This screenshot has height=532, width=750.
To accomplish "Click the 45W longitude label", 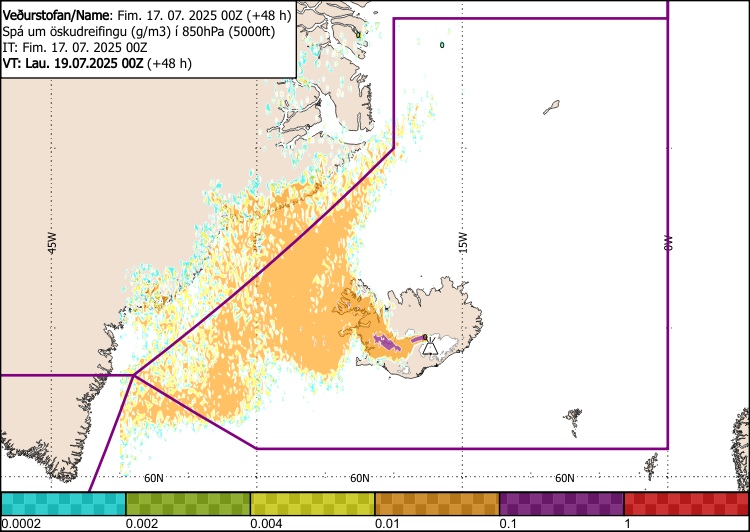I will [52, 243].
